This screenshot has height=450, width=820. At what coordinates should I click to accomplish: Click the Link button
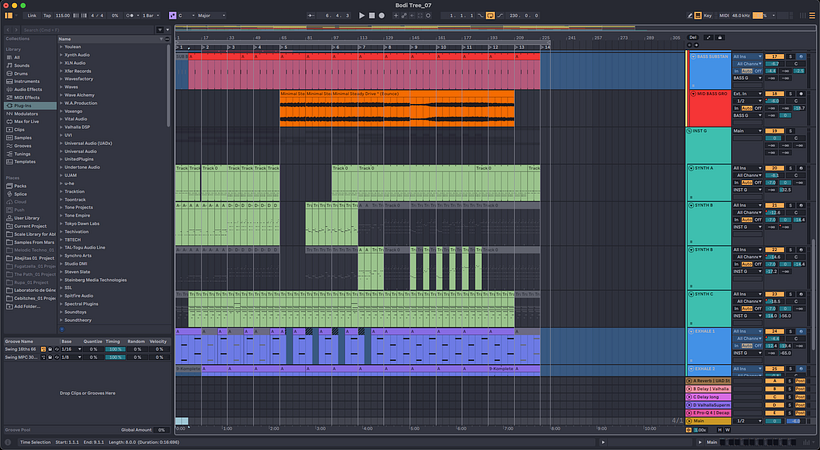(x=31, y=16)
